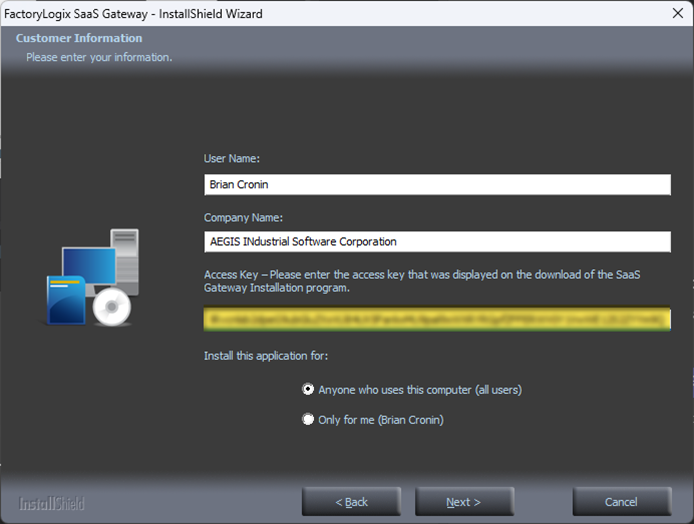
Task: Click the 'Company Name:' label
Action: pos(243,218)
